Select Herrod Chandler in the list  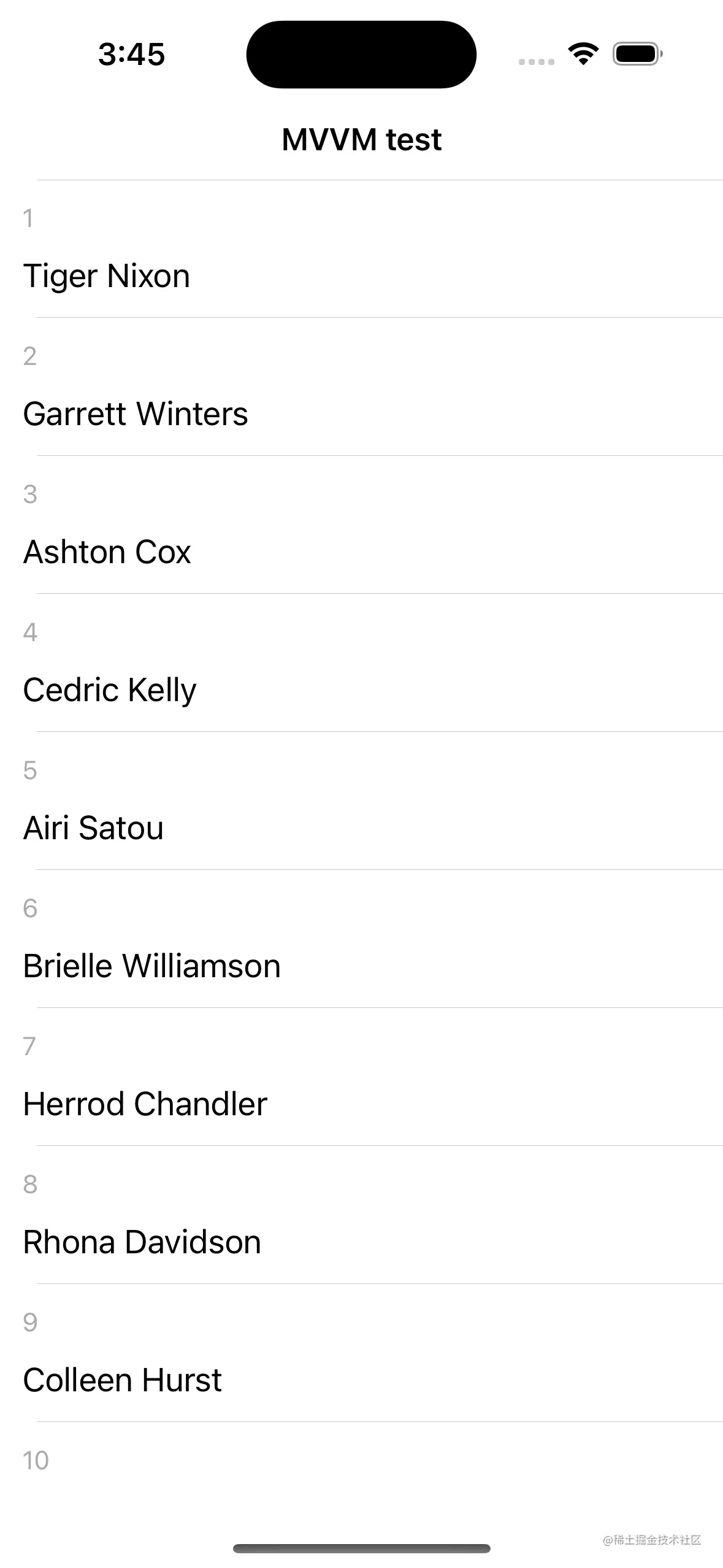pyautogui.click(x=361, y=1077)
